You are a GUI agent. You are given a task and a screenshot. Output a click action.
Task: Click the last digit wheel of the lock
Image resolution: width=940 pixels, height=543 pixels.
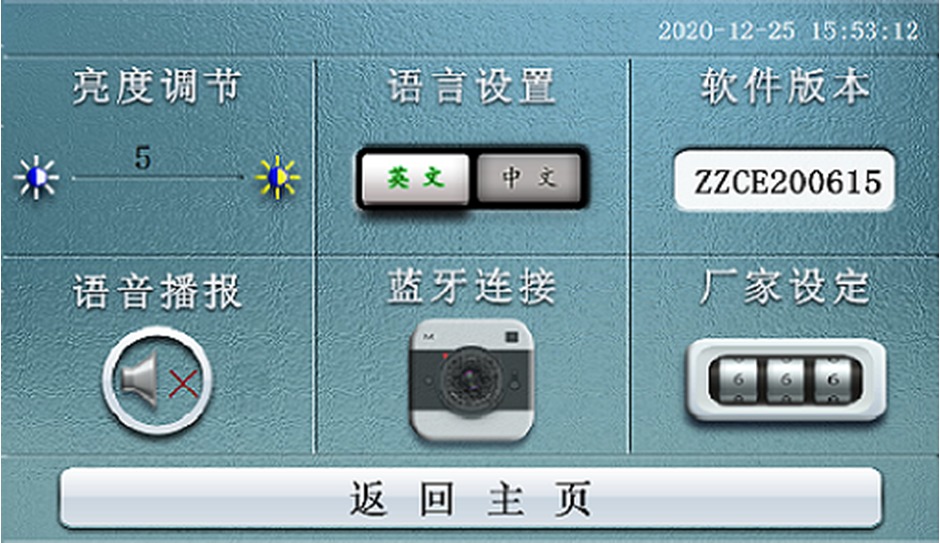(x=833, y=380)
